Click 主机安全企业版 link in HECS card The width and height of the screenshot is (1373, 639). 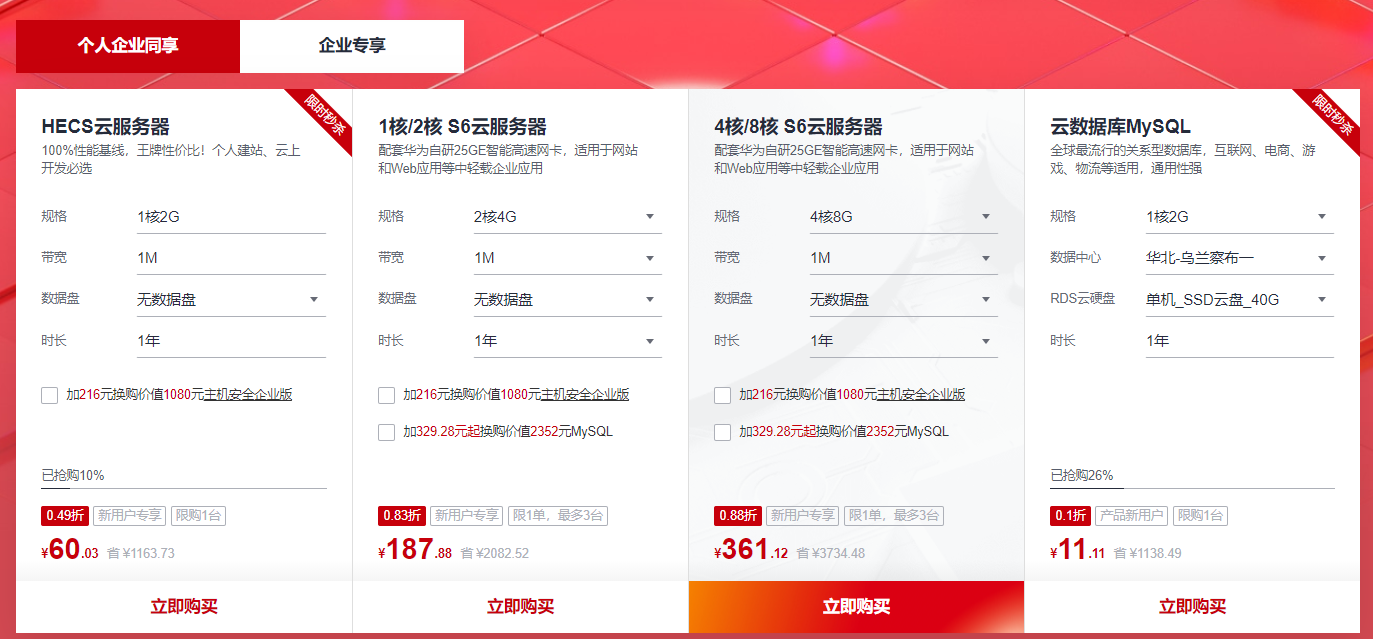247,395
